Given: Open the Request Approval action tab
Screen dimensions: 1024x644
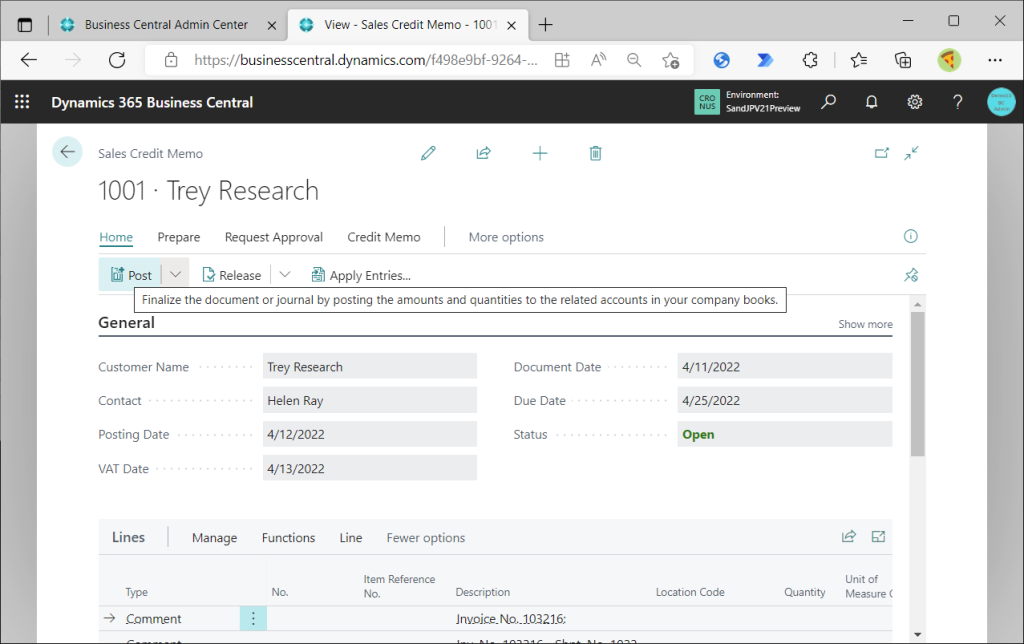Looking at the screenshot, I should pos(274,237).
